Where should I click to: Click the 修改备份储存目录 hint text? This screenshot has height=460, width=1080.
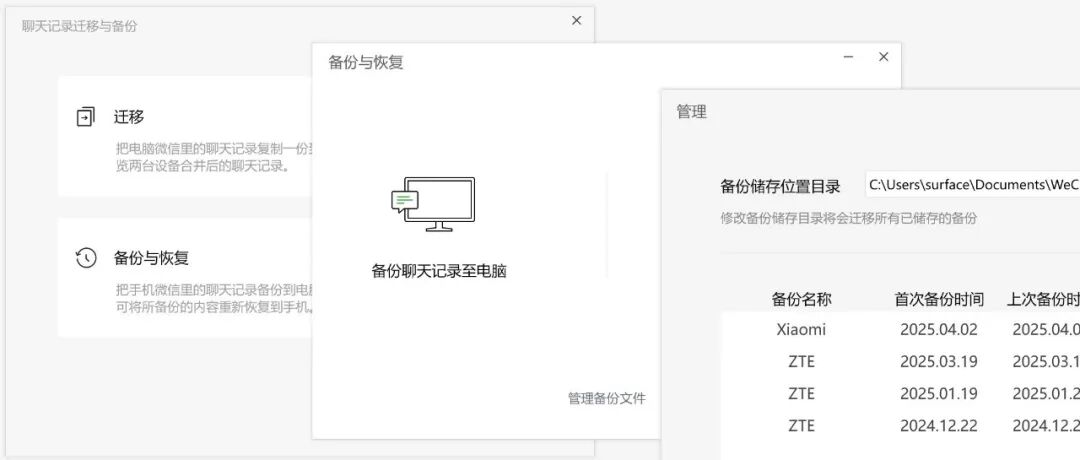(x=849, y=219)
